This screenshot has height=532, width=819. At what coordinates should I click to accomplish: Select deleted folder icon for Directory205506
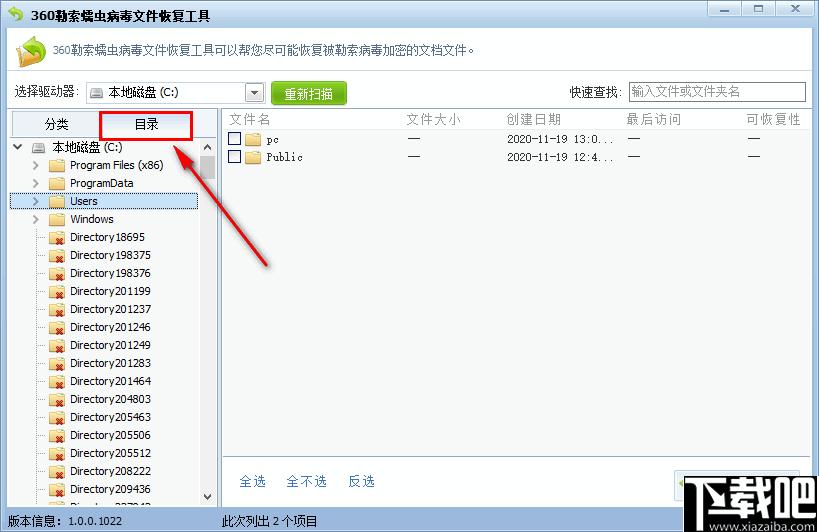[x=56, y=435]
